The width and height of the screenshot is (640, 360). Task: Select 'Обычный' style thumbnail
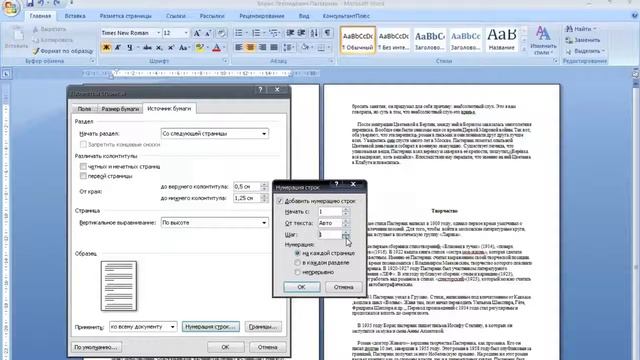pos(358,40)
